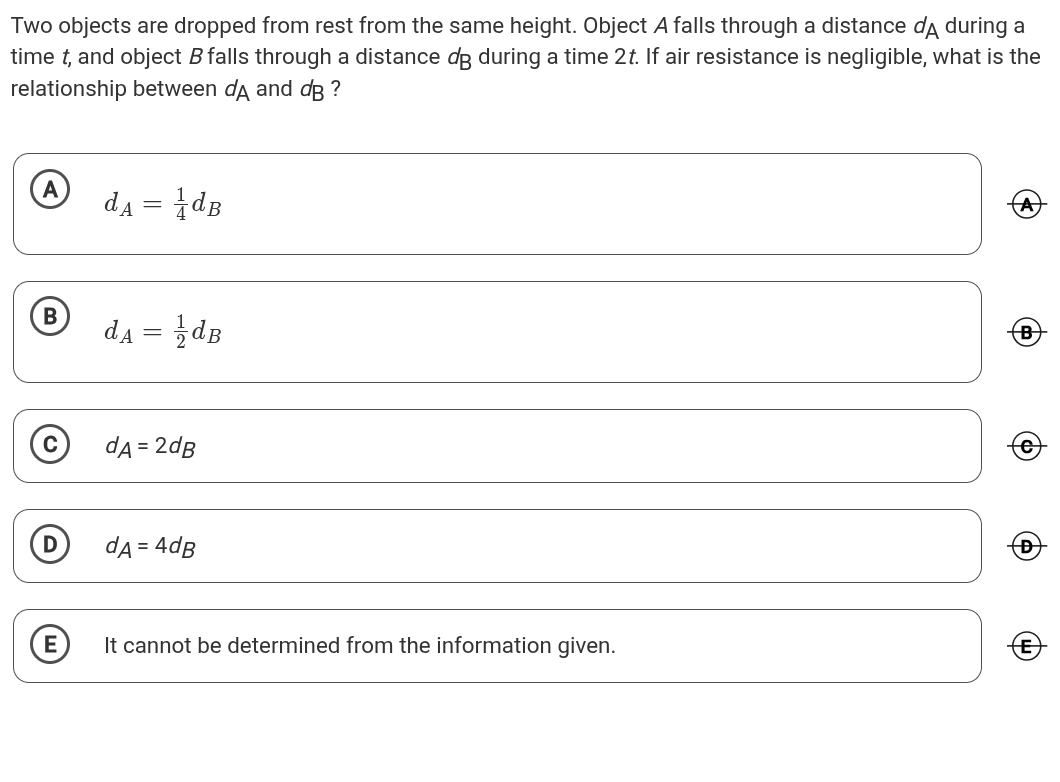Click "It cannot be determined" answer text
The width and height of the screenshot is (1060, 782).
pyautogui.click(x=359, y=646)
